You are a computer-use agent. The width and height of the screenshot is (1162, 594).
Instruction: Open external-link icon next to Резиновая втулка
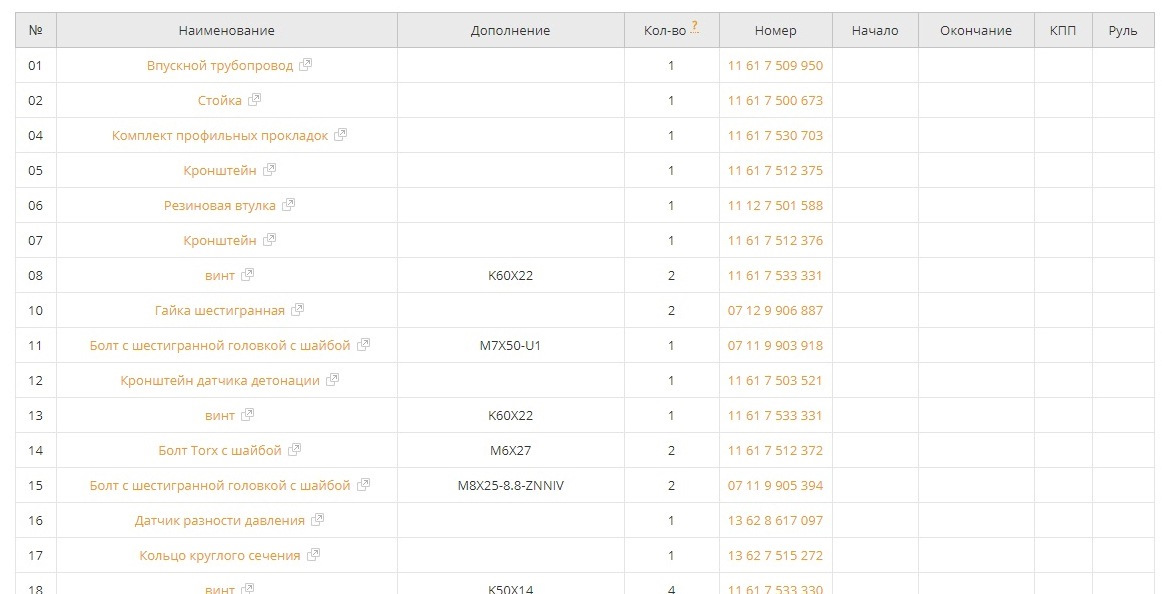coord(289,205)
